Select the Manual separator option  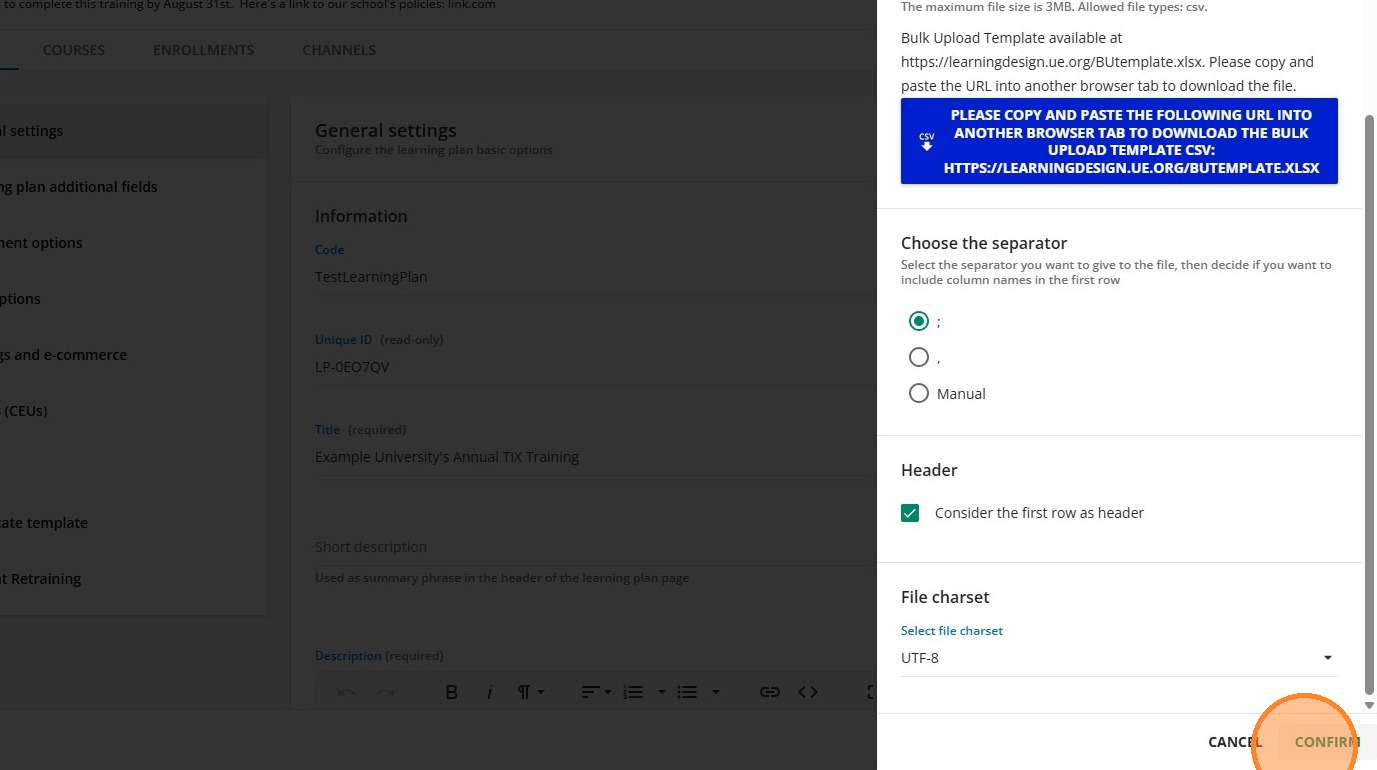[x=919, y=393]
